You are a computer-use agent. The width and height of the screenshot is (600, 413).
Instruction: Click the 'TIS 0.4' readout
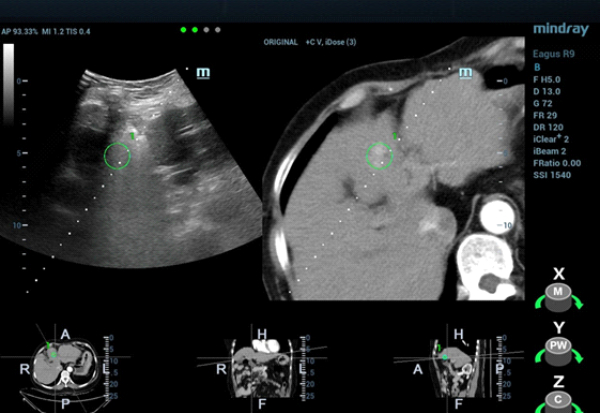(78, 31)
